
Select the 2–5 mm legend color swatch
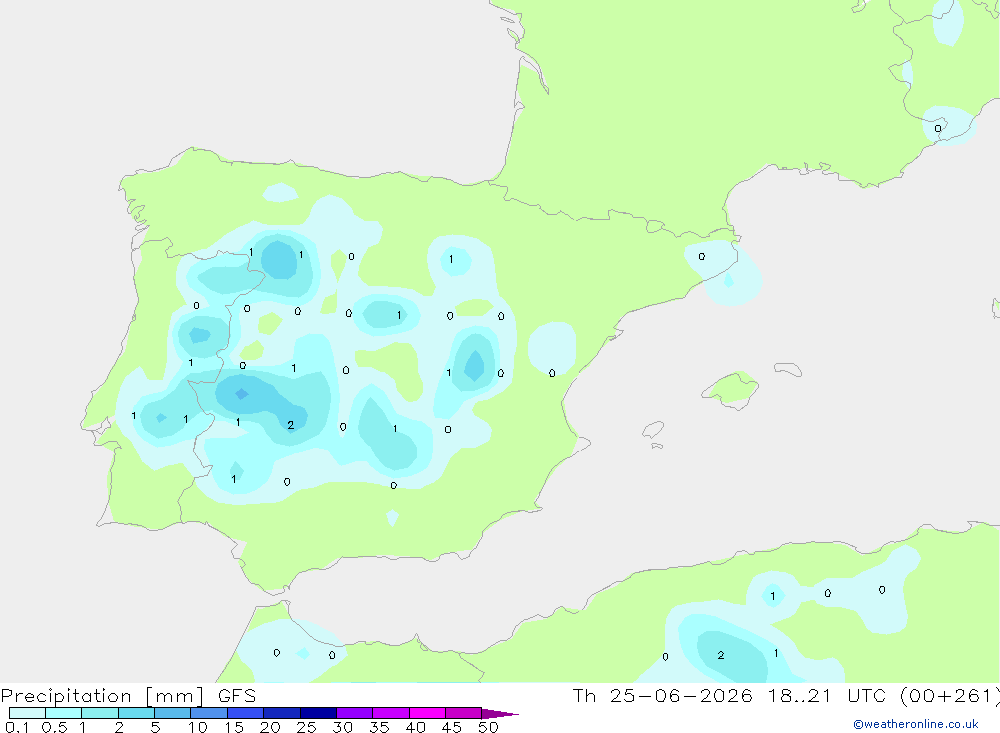coord(136,713)
